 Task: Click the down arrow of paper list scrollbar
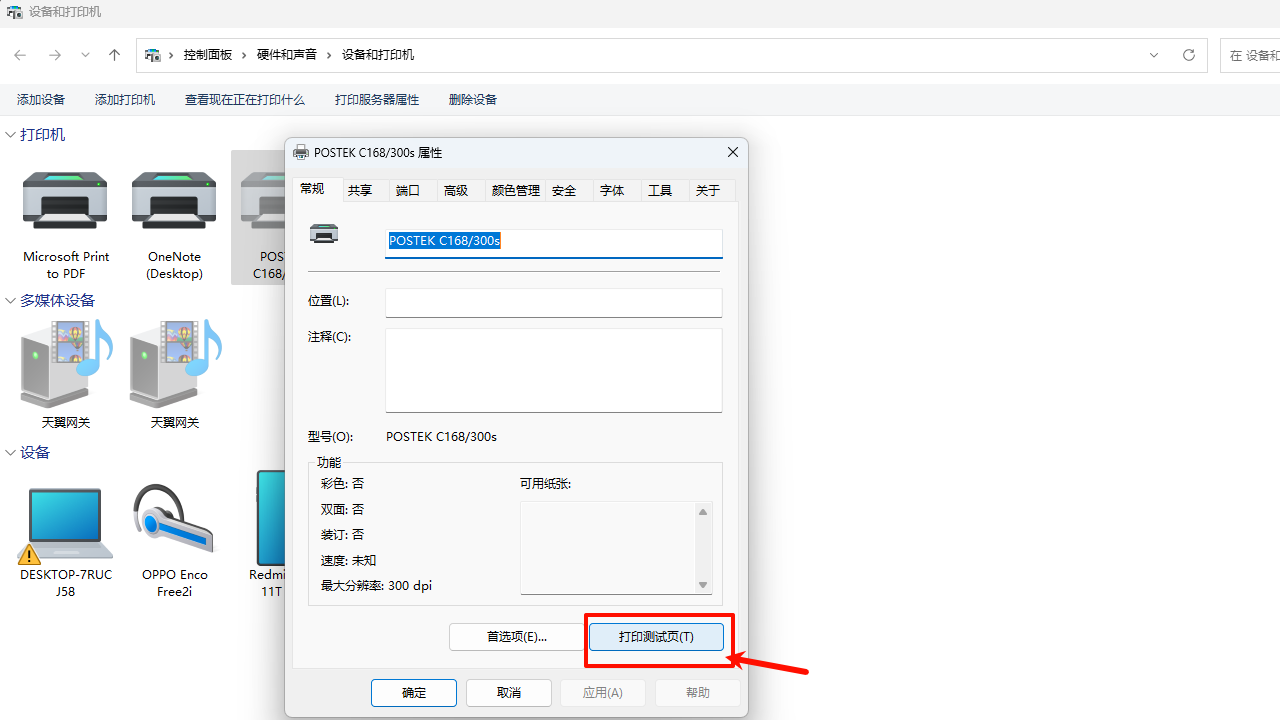pyautogui.click(x=703, y=585)
